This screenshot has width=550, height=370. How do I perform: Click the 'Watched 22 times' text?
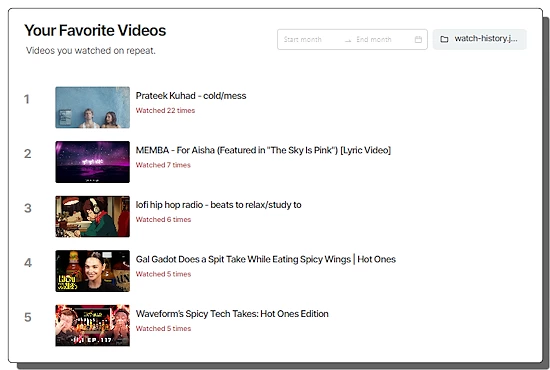pyautogui.click(x=165, y=110)
